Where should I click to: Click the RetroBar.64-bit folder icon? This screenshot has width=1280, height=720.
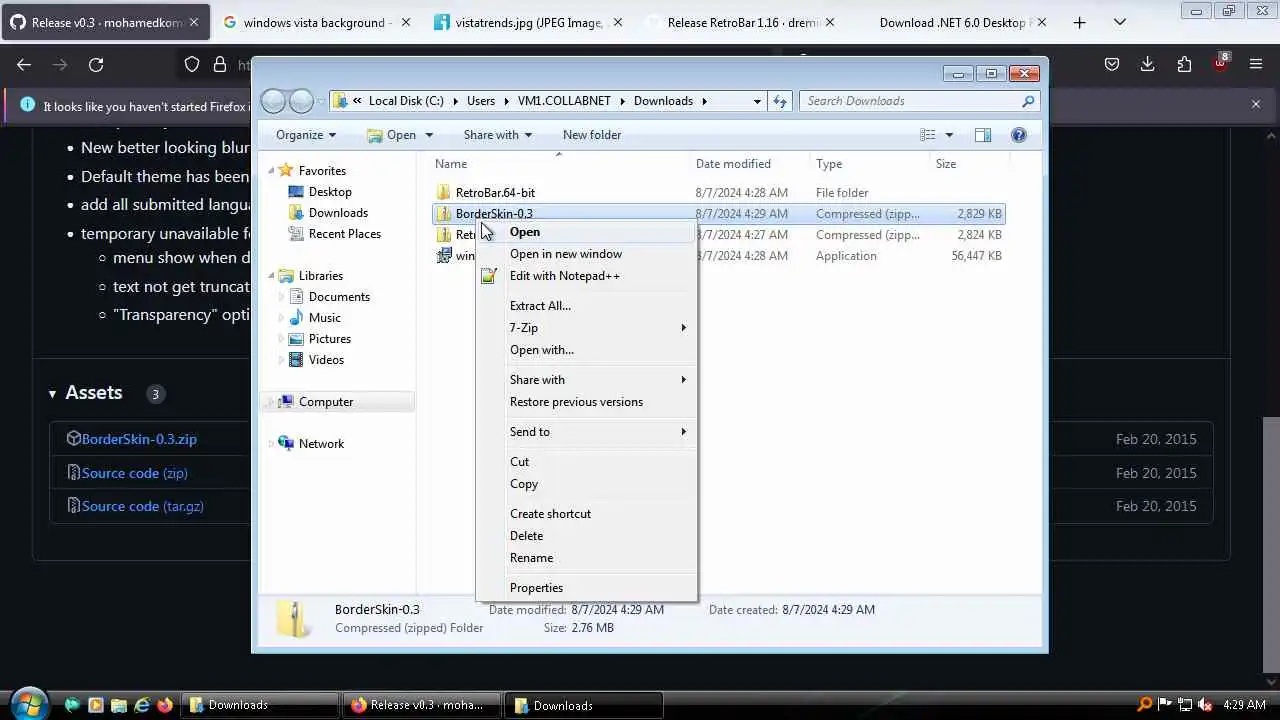coord(444,192)
